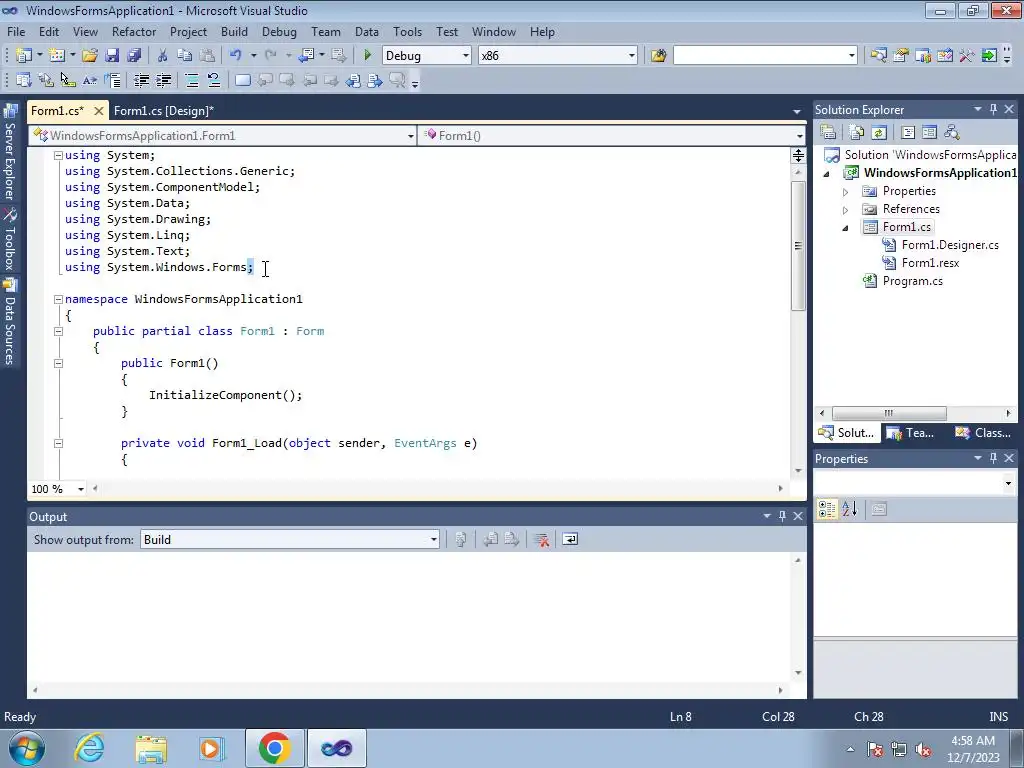Screen dimensions: 1024x768
Task: Click the Alphabetical sort icon in Properties
Action: pyautogui.click(x=850, y=509)
